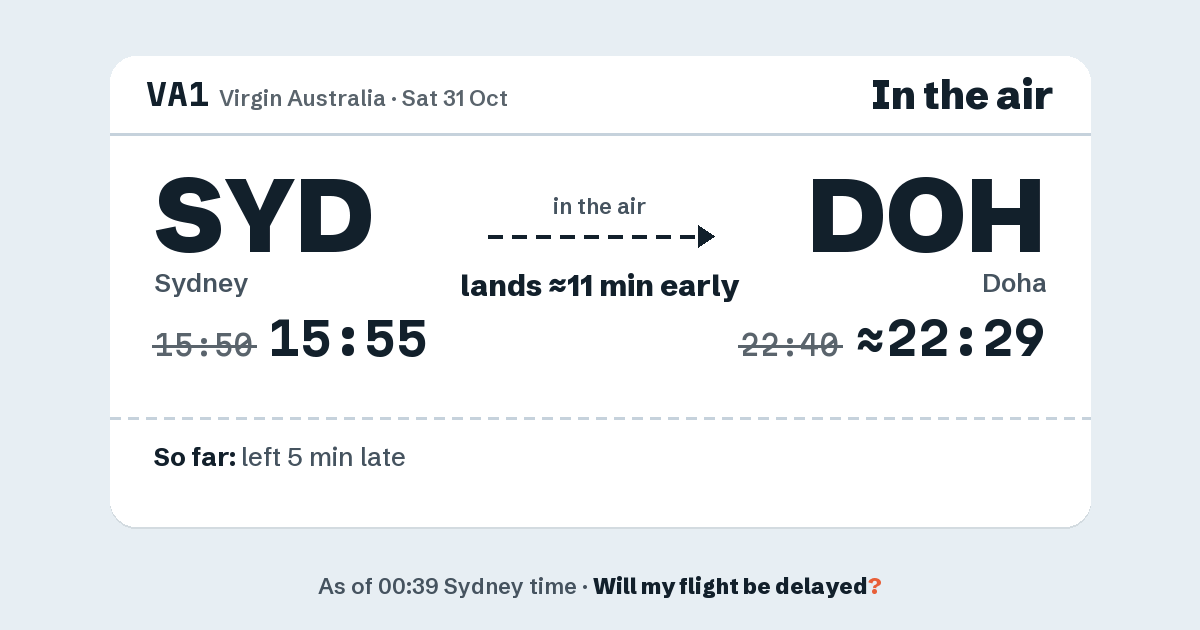Click the SYD airport code
Viewport: 1200px width, 630px height.
[x=264, y=216]
